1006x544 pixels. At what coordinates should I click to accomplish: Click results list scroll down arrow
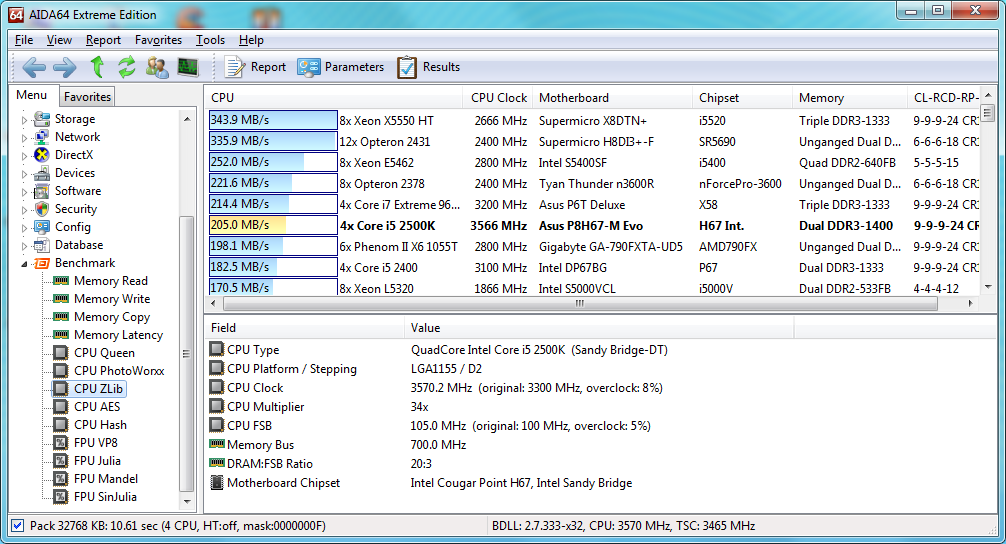pos(988,287)
